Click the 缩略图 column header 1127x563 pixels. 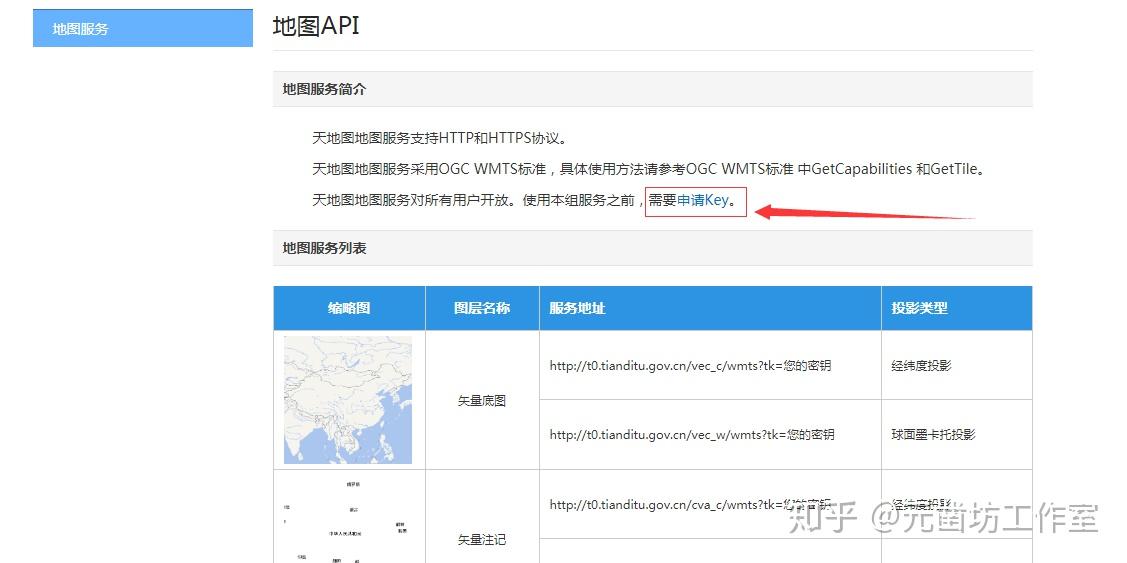coord(349,308)
